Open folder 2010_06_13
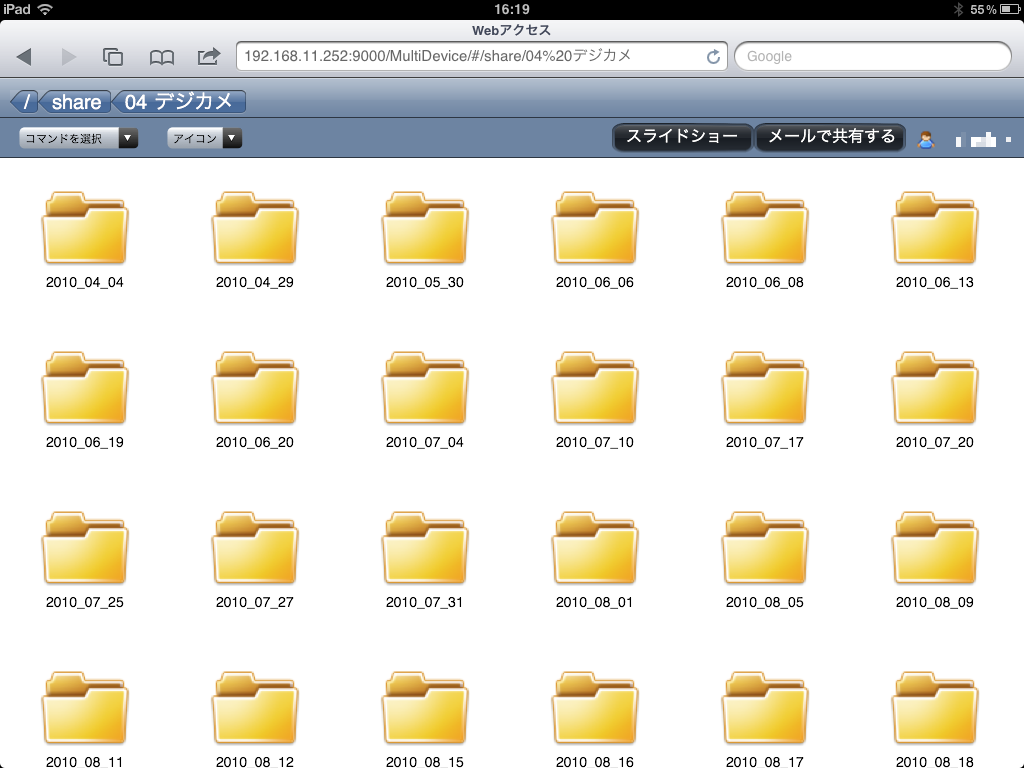This screenshot has height=768, width=1024. [935, 240]
